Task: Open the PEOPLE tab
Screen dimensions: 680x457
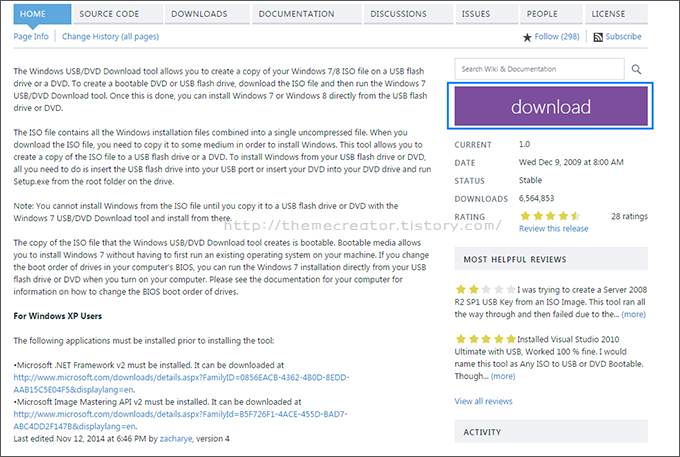Action: [x=552, y=14]
